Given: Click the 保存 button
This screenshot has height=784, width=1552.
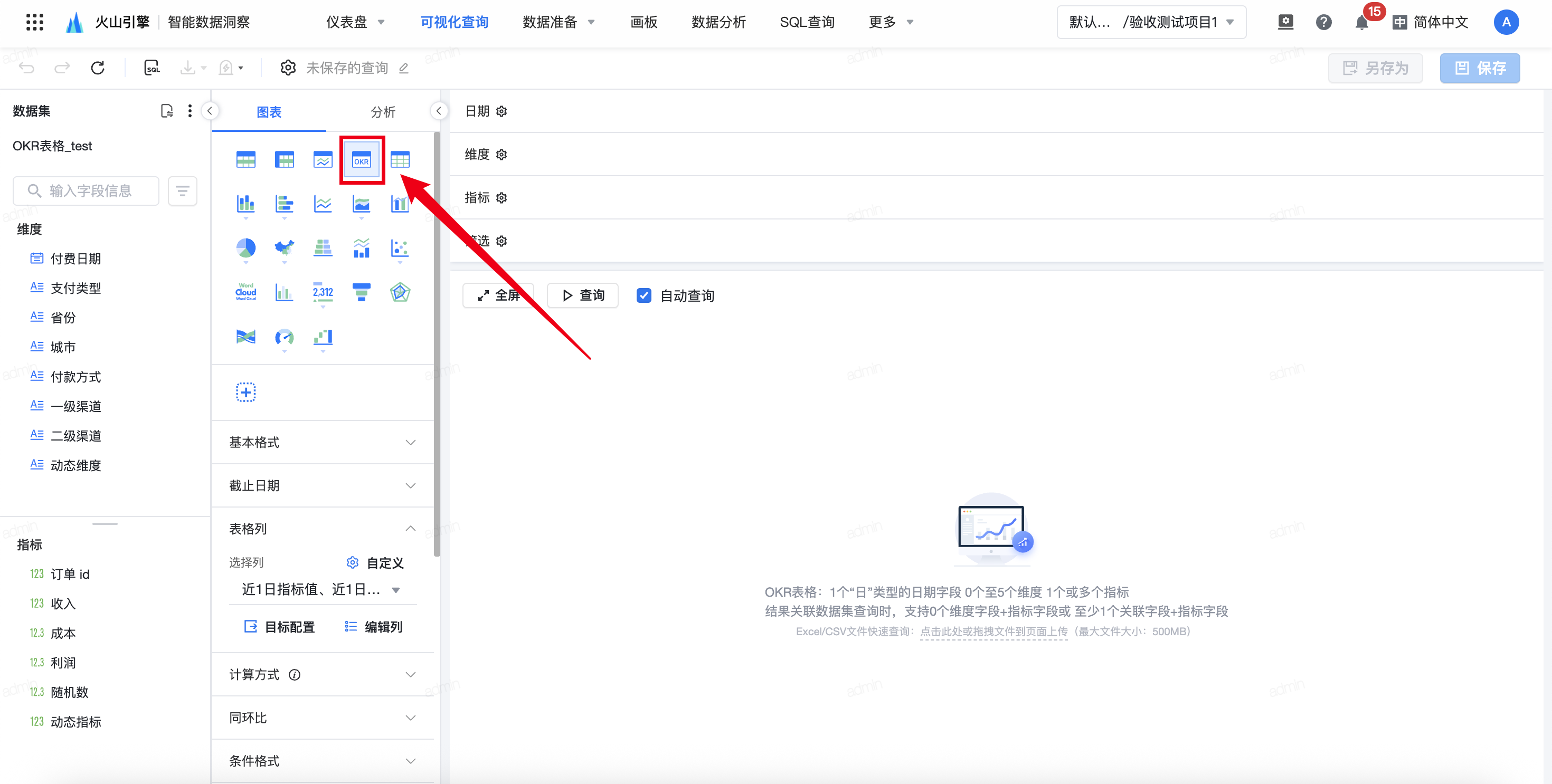Looking at the screenshot, I should pos(1480,68).
